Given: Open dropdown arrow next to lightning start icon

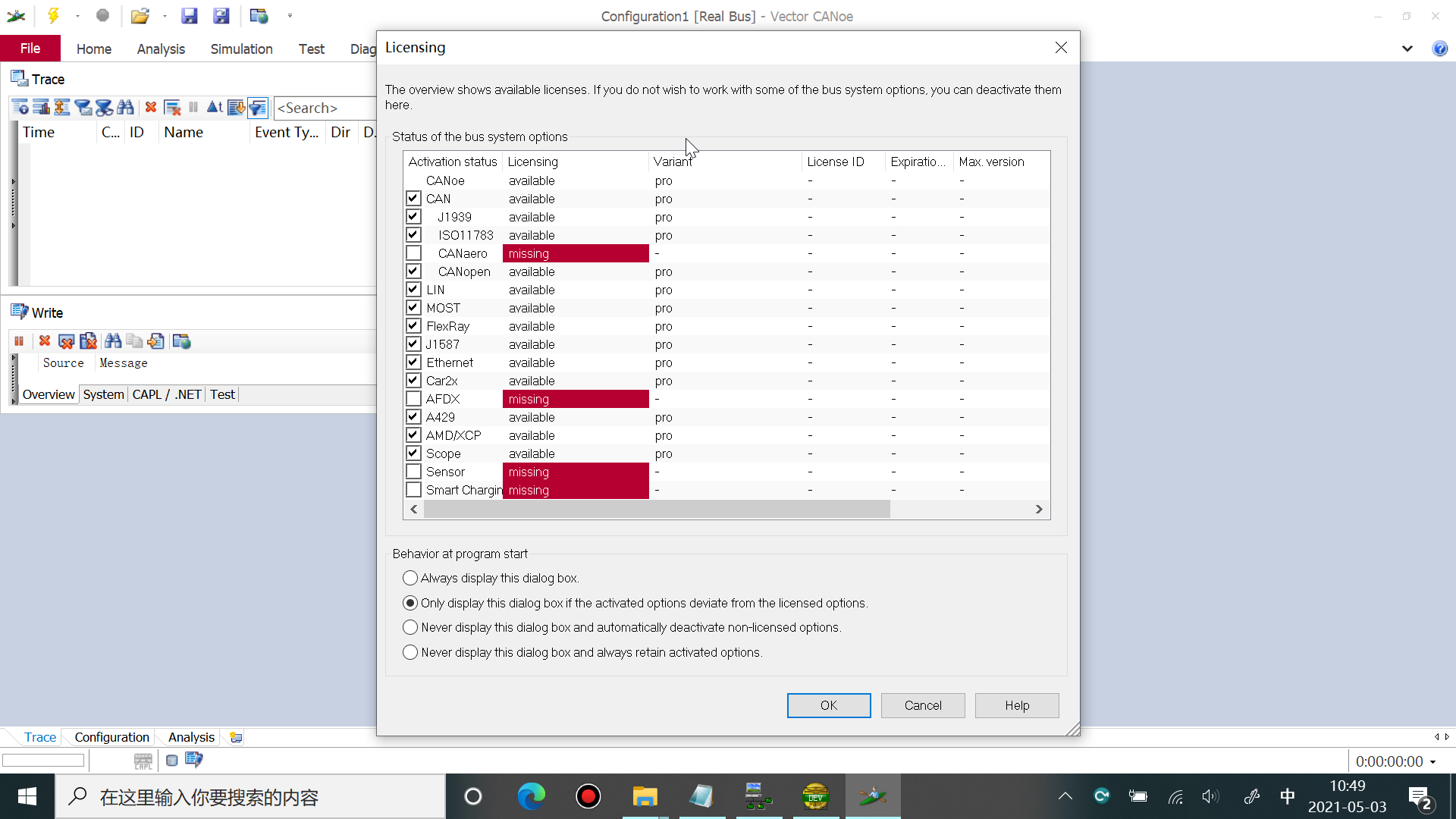Looking at the screenshot, I should click(x=77, y=16).
